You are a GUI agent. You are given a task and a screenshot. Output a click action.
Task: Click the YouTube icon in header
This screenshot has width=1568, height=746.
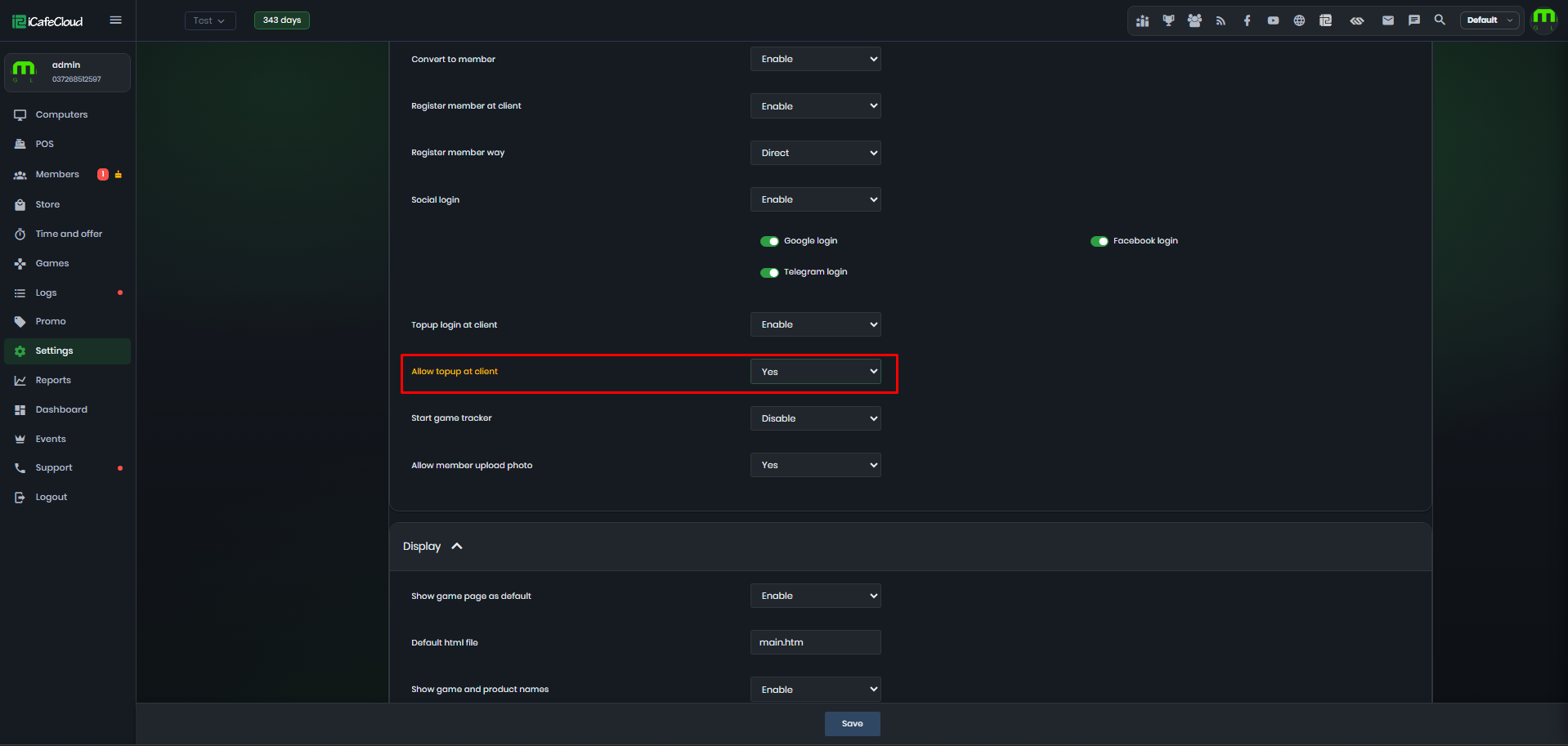click(1273, 20)
